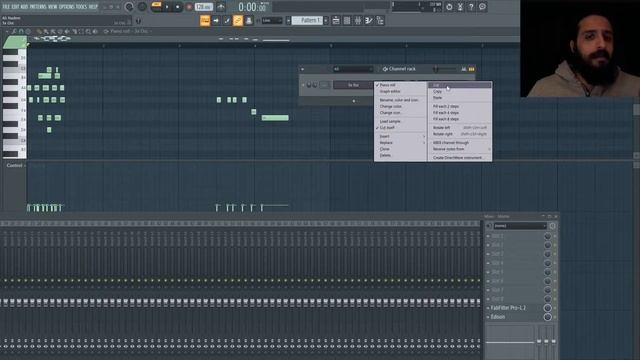Toggle the pattern/song mode switch

[156, 6]
